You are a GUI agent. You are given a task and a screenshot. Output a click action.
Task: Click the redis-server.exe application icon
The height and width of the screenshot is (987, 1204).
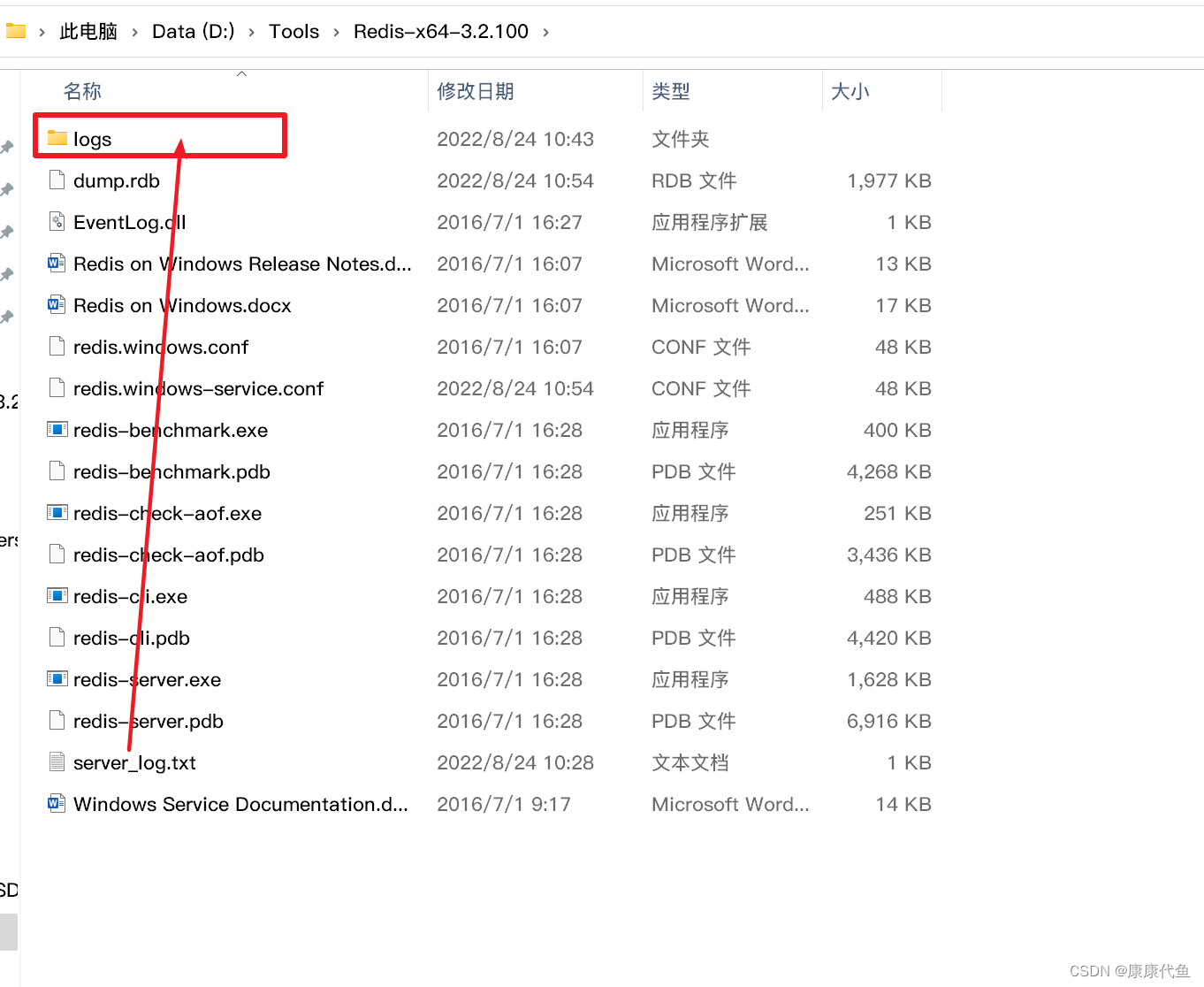57,678
